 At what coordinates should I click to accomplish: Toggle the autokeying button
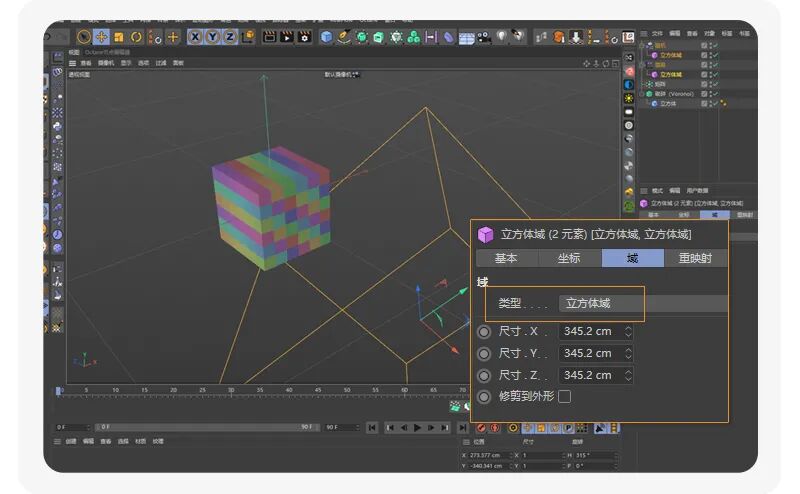(x=494, y=428)
